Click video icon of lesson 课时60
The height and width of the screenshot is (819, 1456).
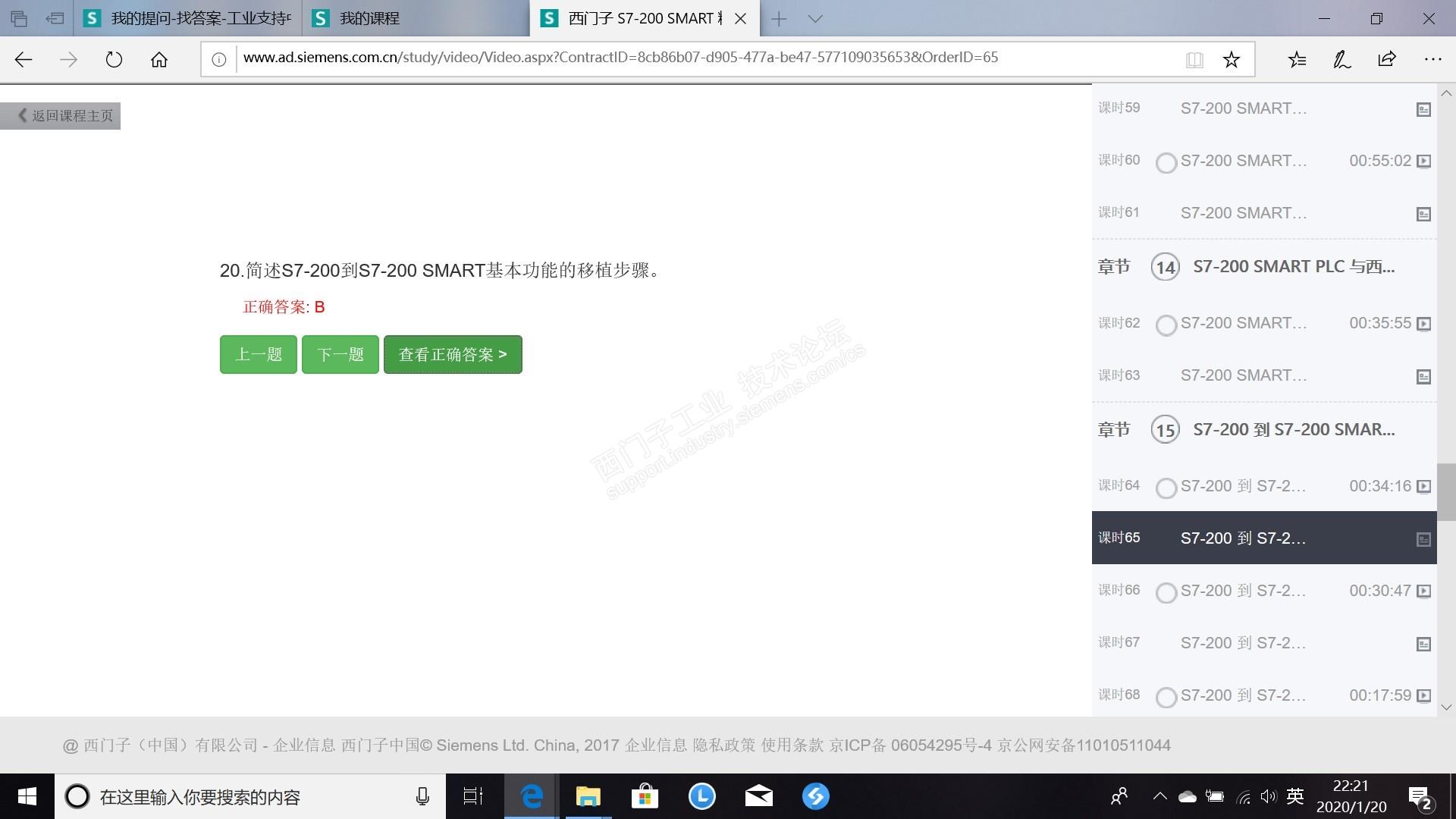(1423, 161)
